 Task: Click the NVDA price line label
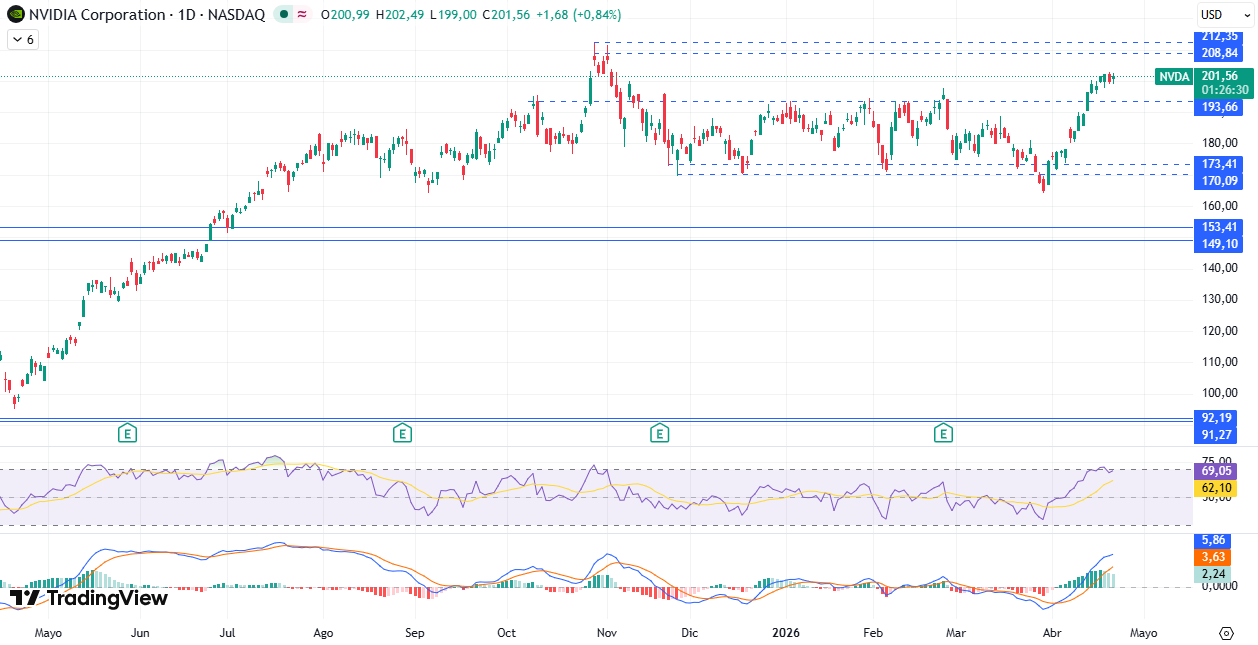(1174, 77)
